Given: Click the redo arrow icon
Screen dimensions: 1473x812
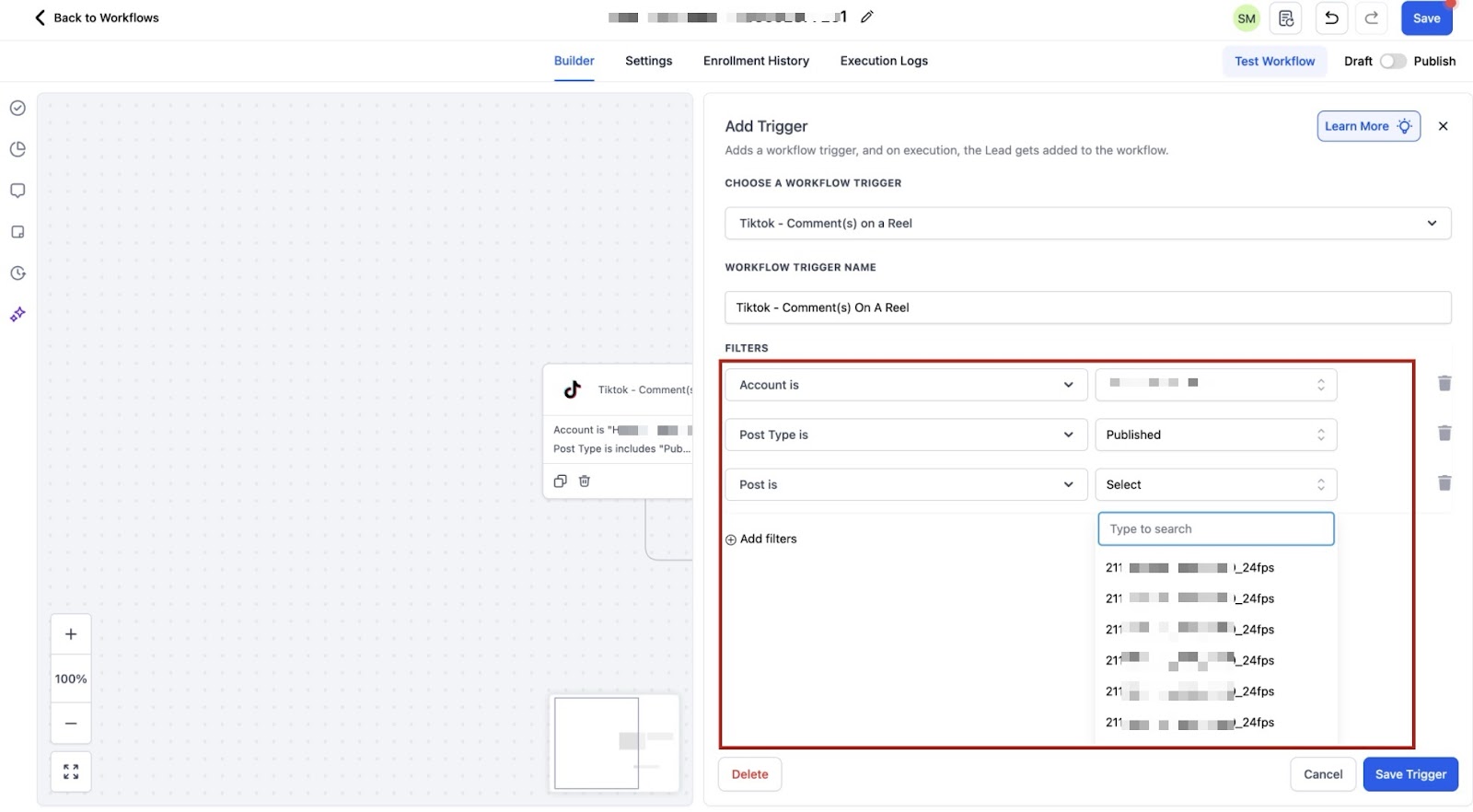Looking at the screenshot, I should click(1371, 18).
